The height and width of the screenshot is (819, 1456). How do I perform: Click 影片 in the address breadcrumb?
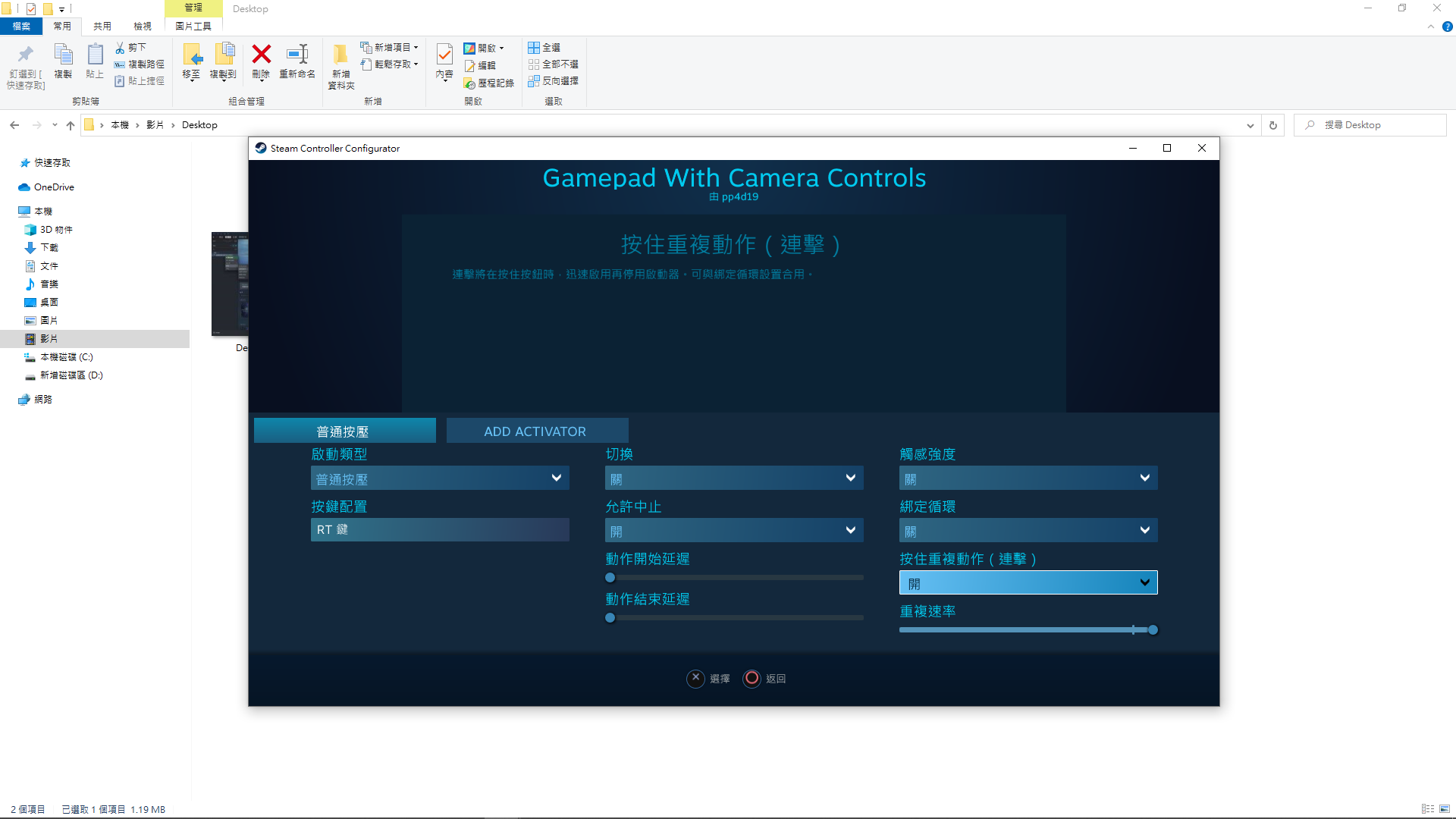coord(155,125)
